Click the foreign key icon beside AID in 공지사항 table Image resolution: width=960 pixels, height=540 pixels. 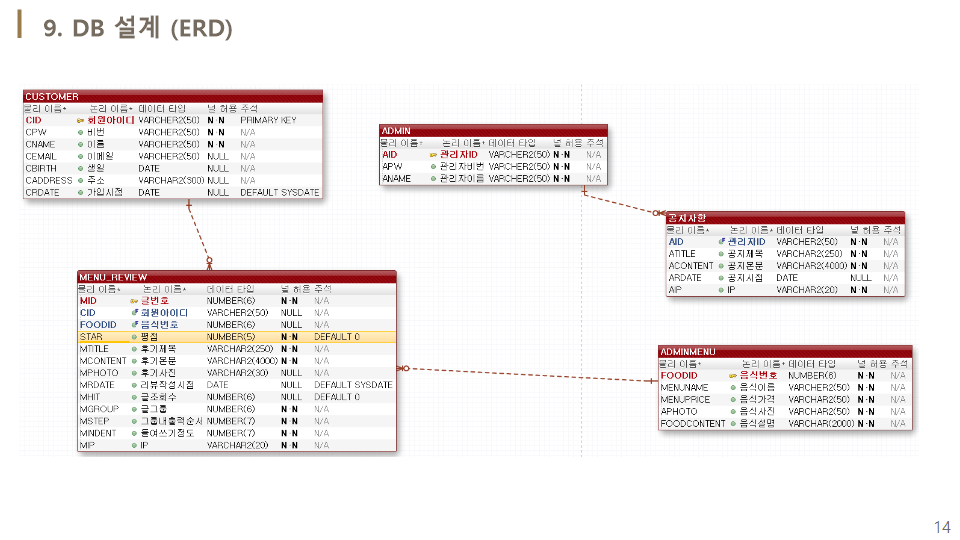pos(722,242)
